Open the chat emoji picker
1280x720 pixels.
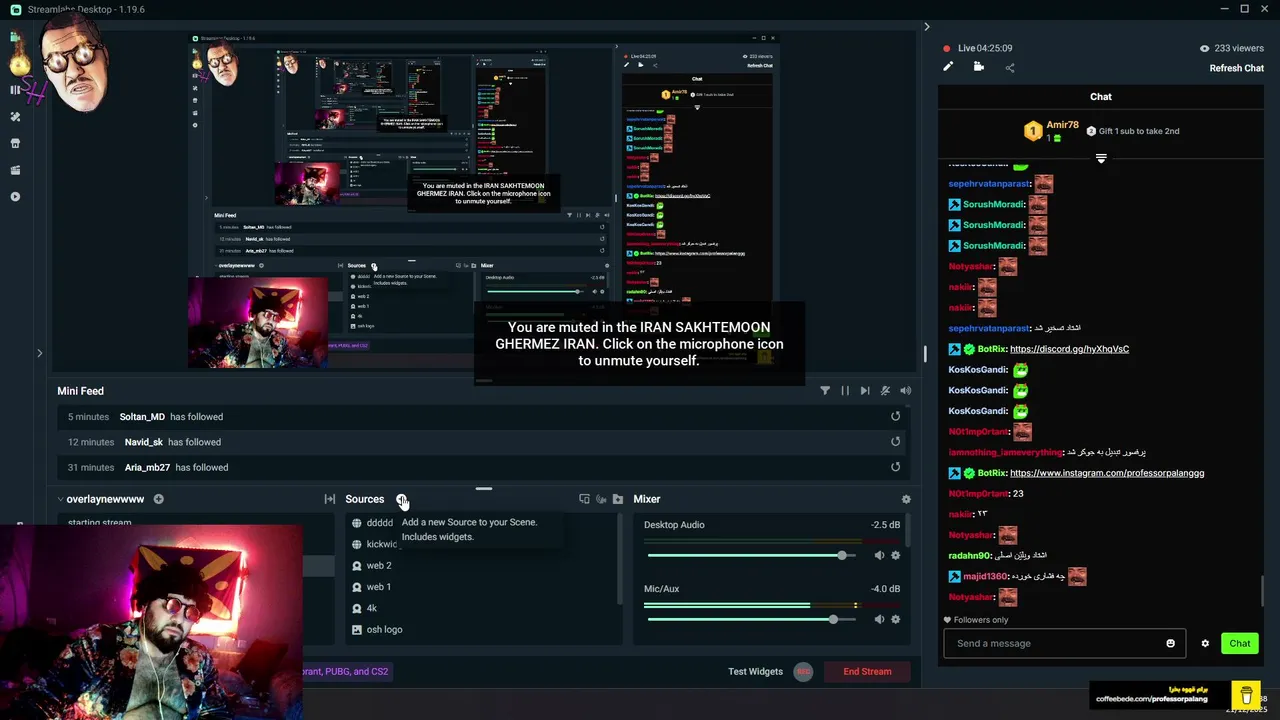1170,643
